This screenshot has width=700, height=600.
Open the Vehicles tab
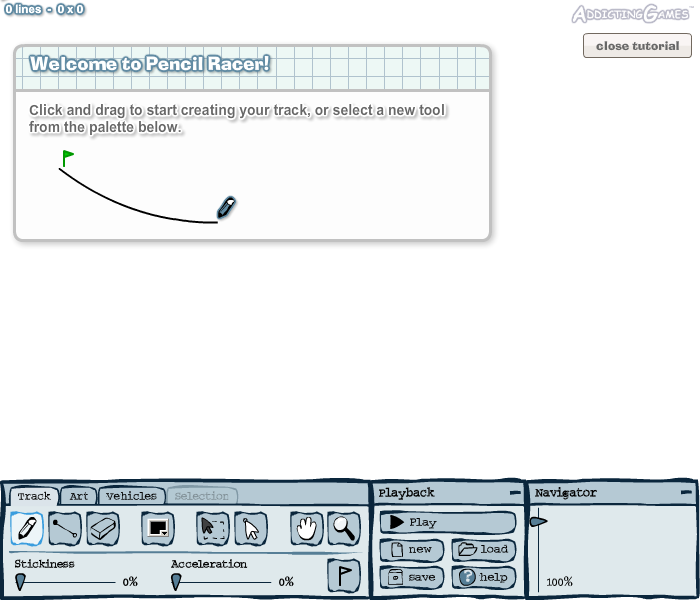point(132,496)
